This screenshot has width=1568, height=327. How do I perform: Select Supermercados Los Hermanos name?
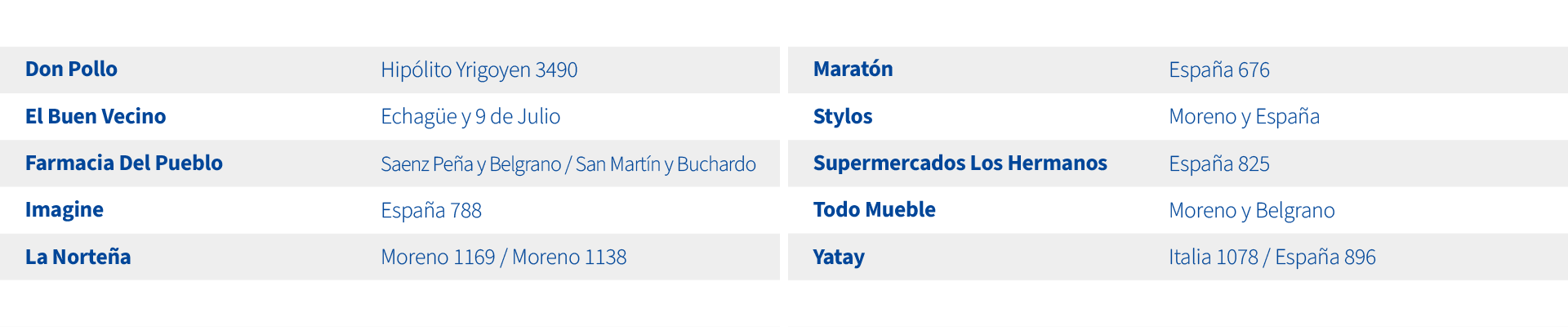tap(960, 163)
